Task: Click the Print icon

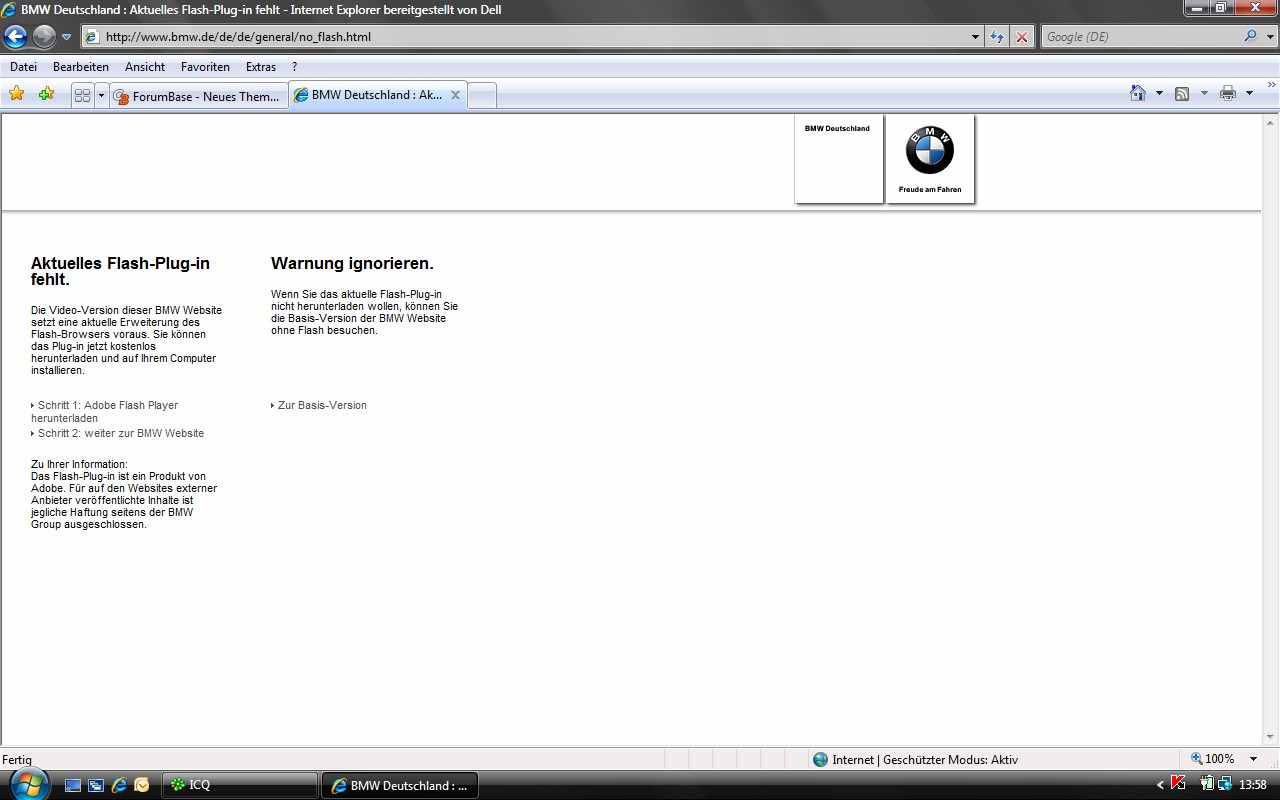Action: click(1228, 93)
